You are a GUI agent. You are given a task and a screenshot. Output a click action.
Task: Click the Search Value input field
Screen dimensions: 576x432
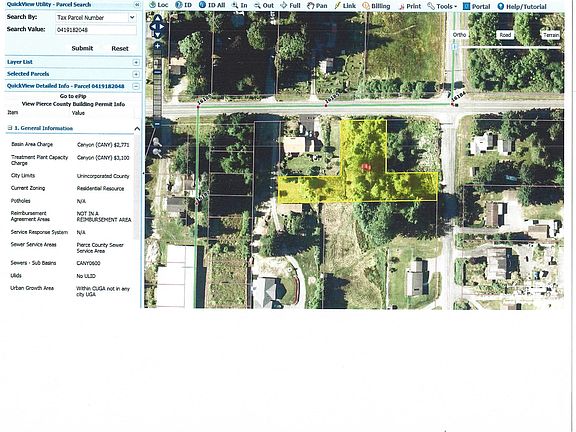tap(96, 30)
